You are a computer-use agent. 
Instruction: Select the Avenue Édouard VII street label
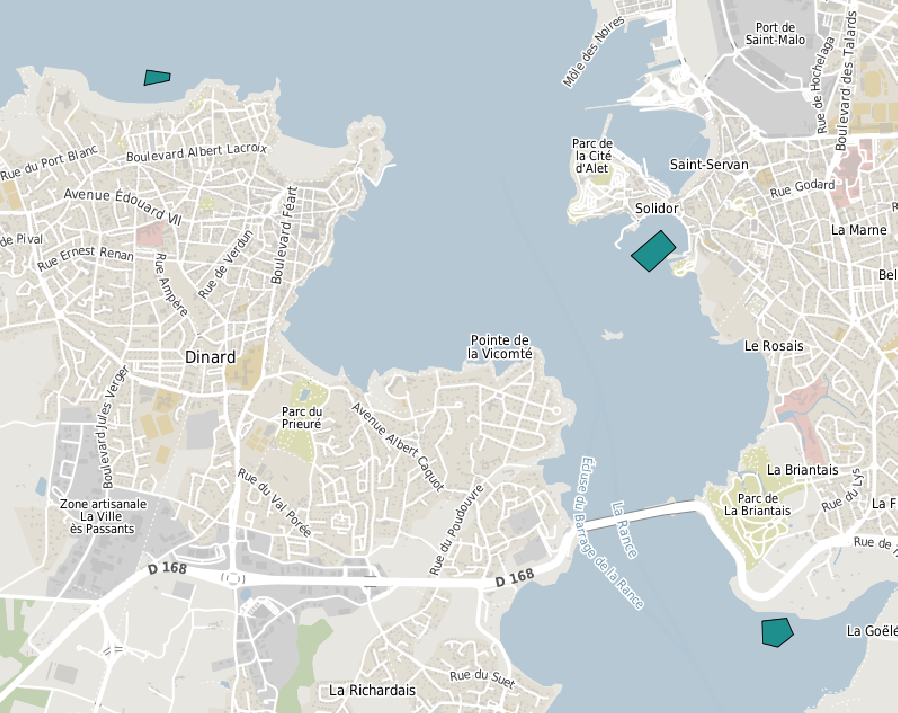coord(124,205)
